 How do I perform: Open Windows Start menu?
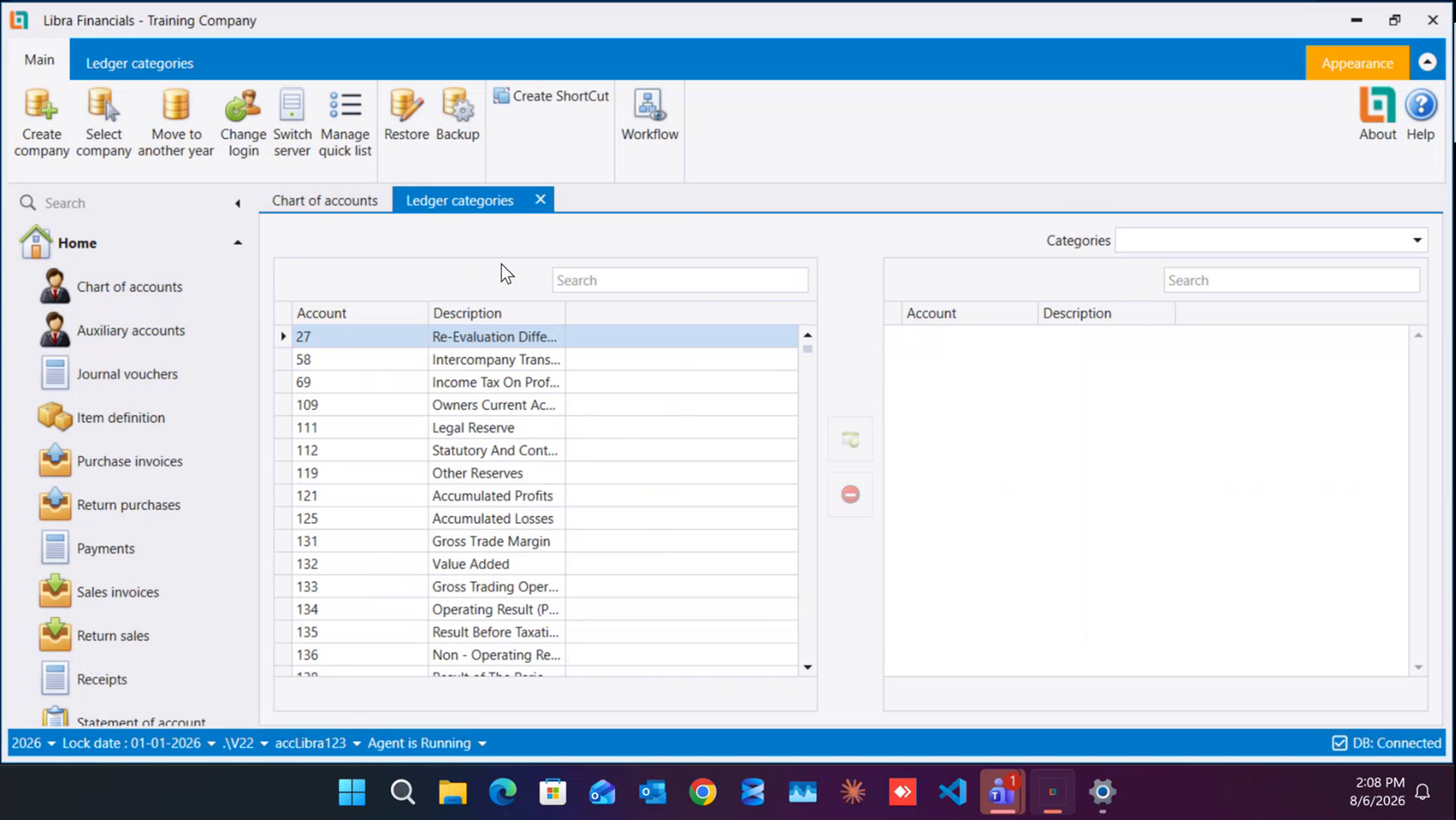point(352,792)
